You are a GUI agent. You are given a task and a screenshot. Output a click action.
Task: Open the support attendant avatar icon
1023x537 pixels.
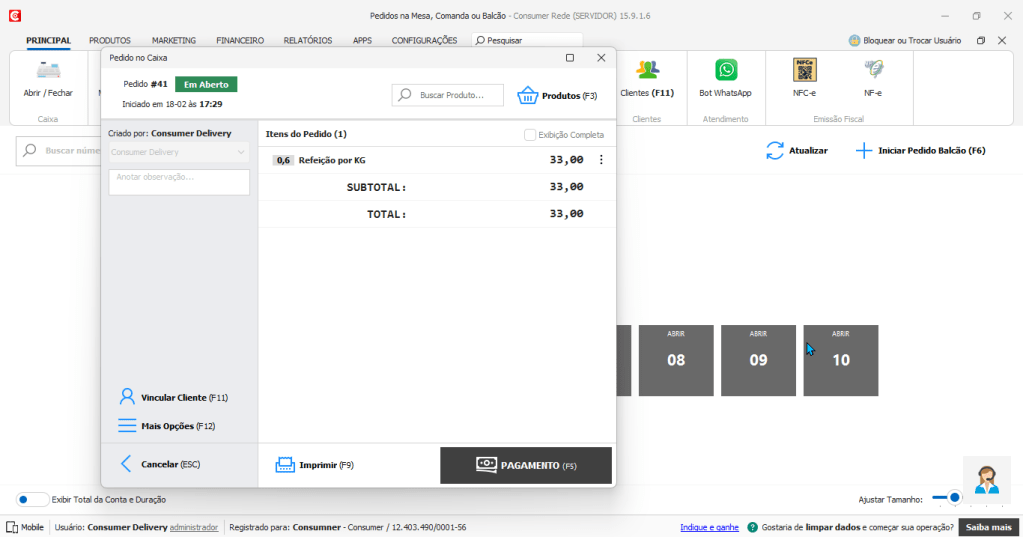click(x=986, y=480)
